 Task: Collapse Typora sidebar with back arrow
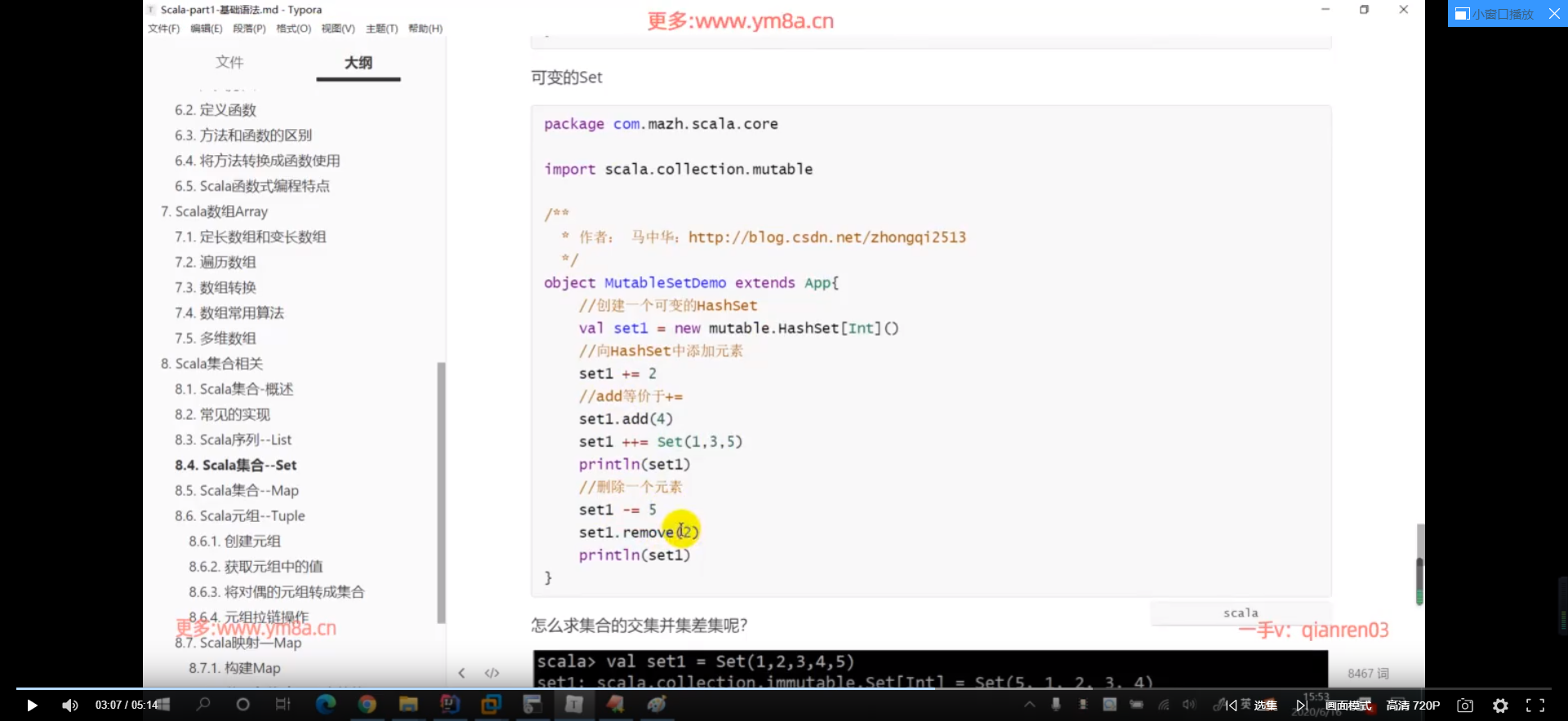coord(461,673)
